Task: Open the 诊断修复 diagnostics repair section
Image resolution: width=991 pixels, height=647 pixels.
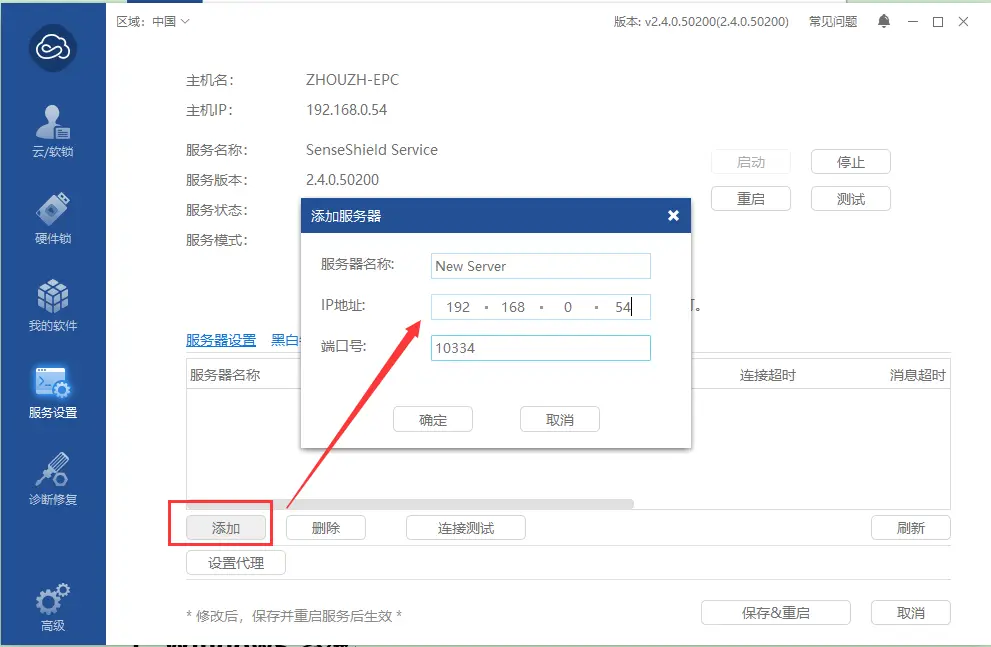Action: pyautogui.click(x=52, y=479)
